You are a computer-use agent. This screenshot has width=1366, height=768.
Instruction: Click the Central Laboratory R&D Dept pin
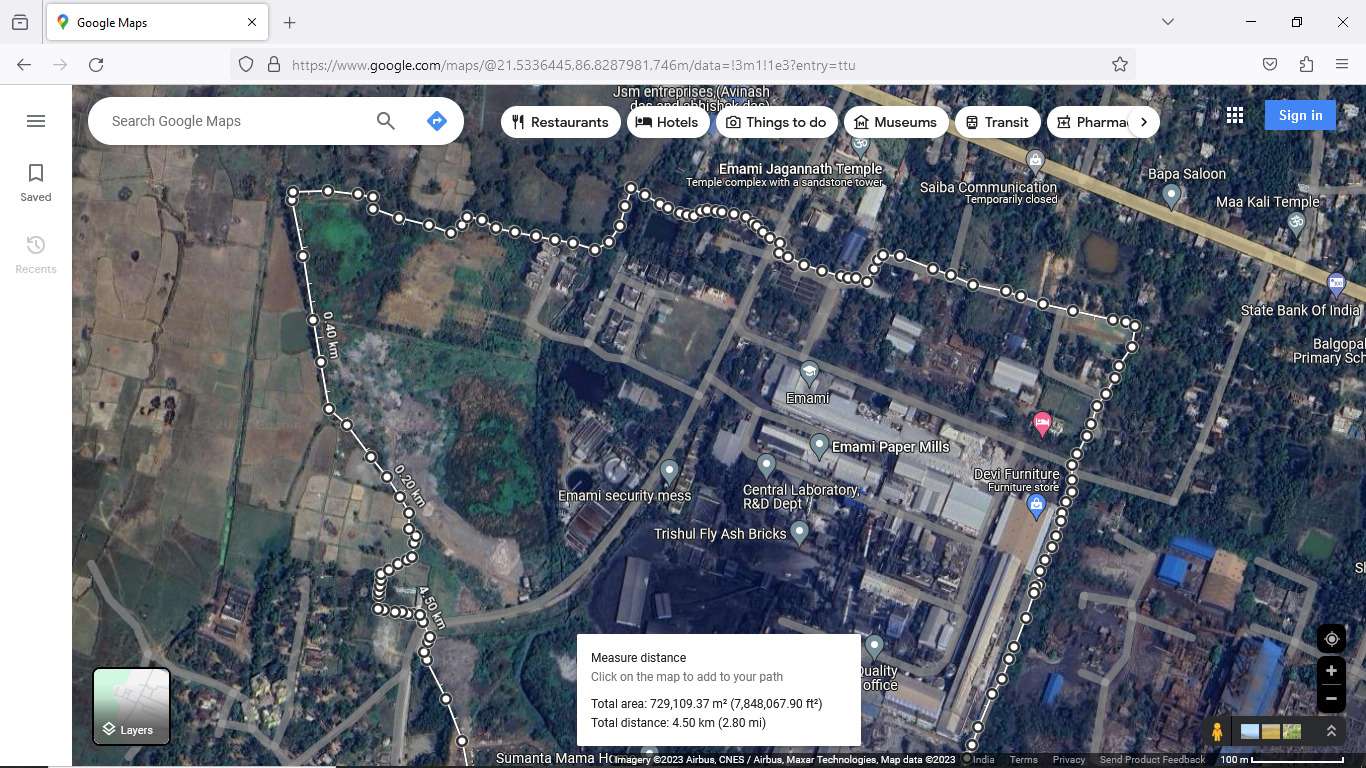coord(766,466)
